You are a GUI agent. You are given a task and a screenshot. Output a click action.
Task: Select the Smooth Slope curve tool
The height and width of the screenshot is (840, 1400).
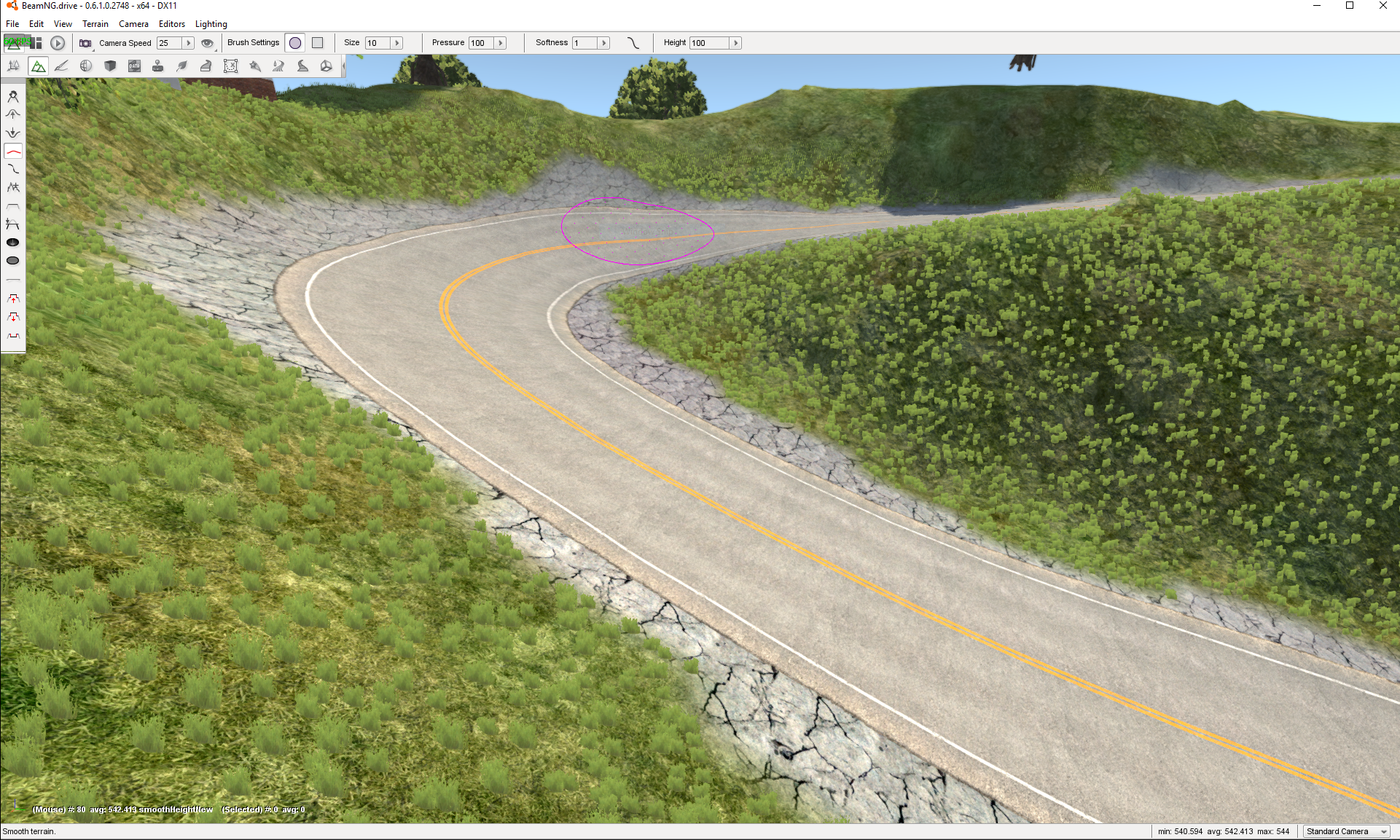[13, 169]
